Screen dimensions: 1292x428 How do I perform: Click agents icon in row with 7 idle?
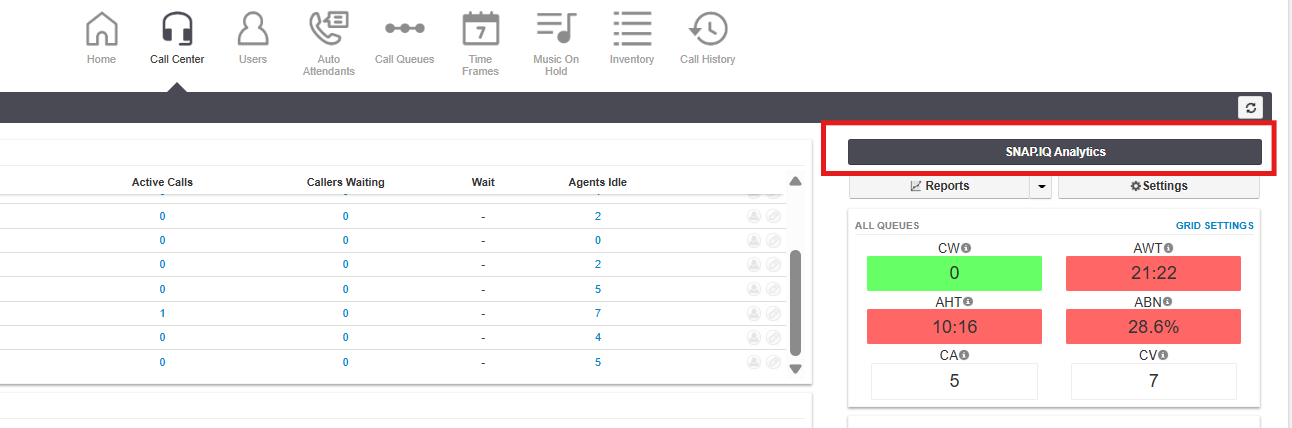754,313
